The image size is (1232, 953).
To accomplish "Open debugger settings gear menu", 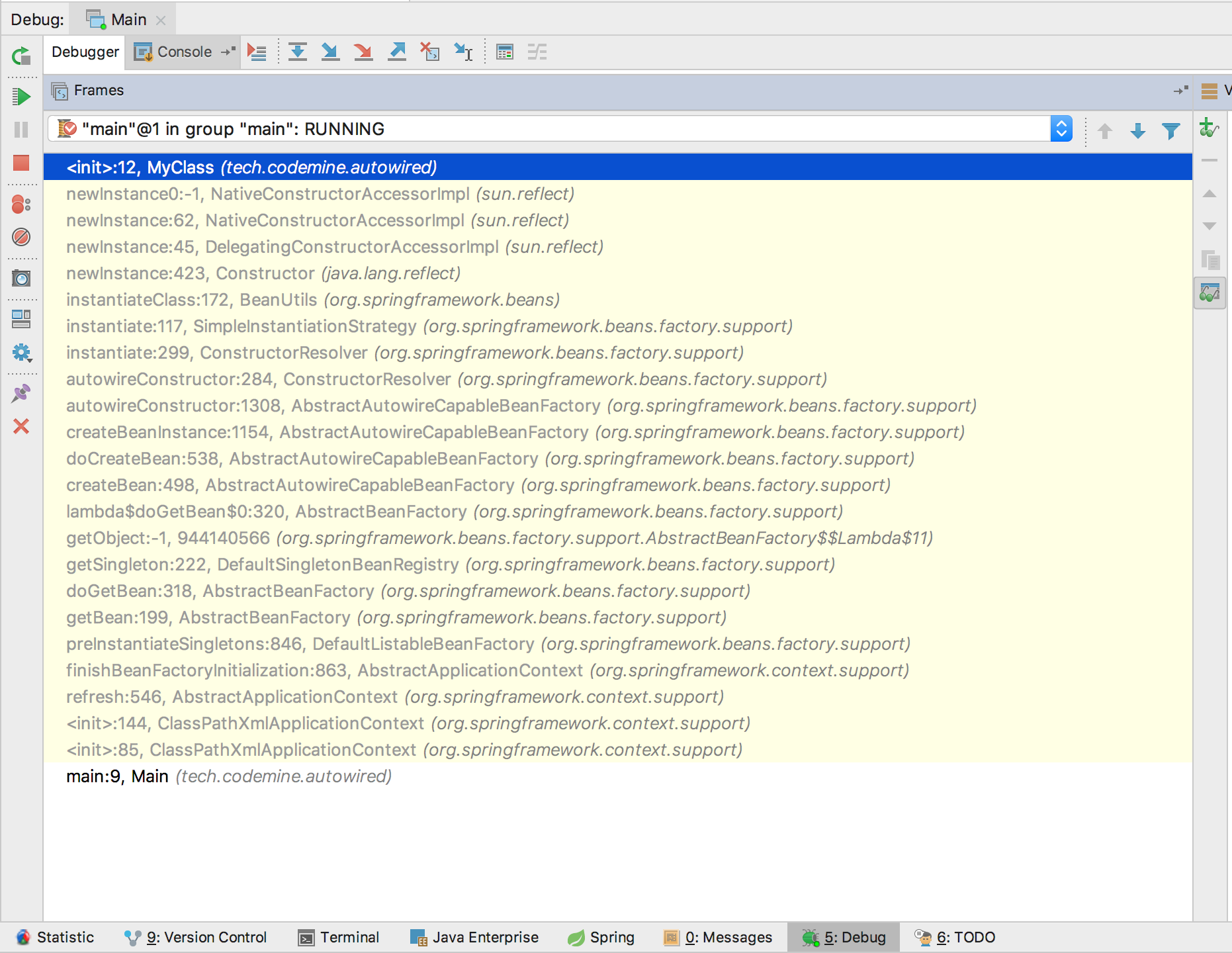I will click(x=21, y=353).
